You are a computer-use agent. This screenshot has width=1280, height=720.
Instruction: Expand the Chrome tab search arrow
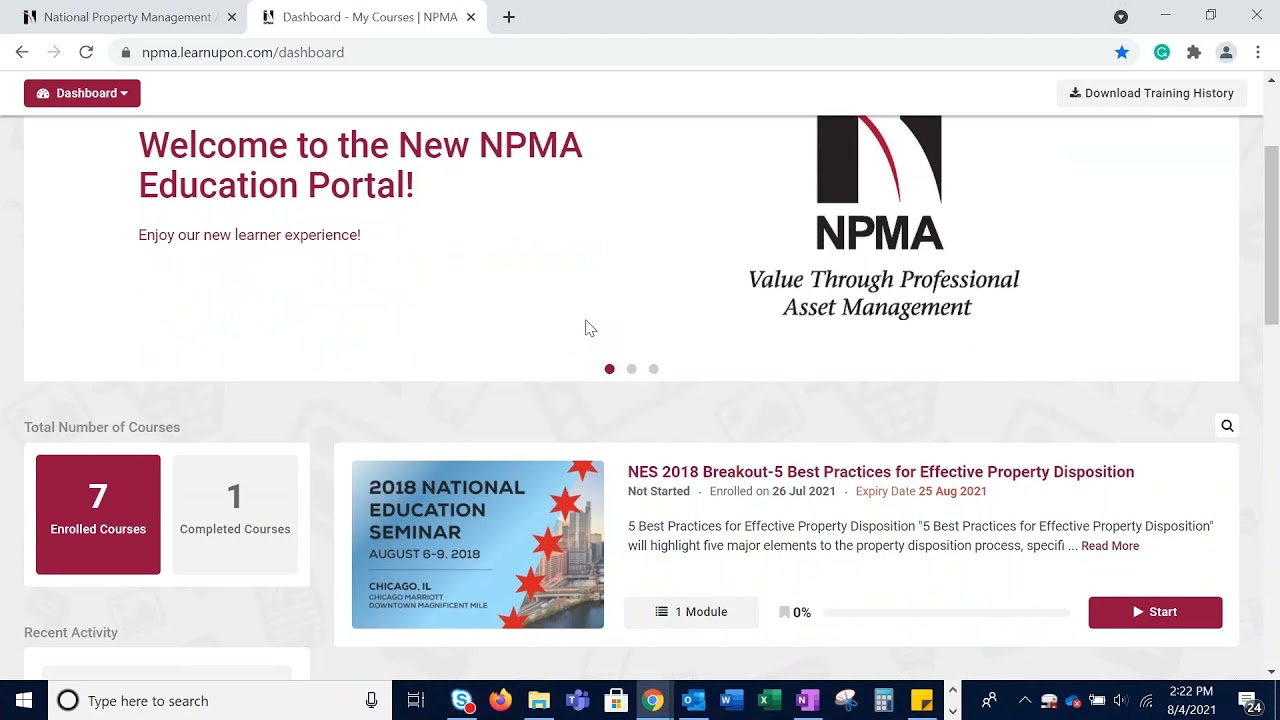pos(1121,17)
